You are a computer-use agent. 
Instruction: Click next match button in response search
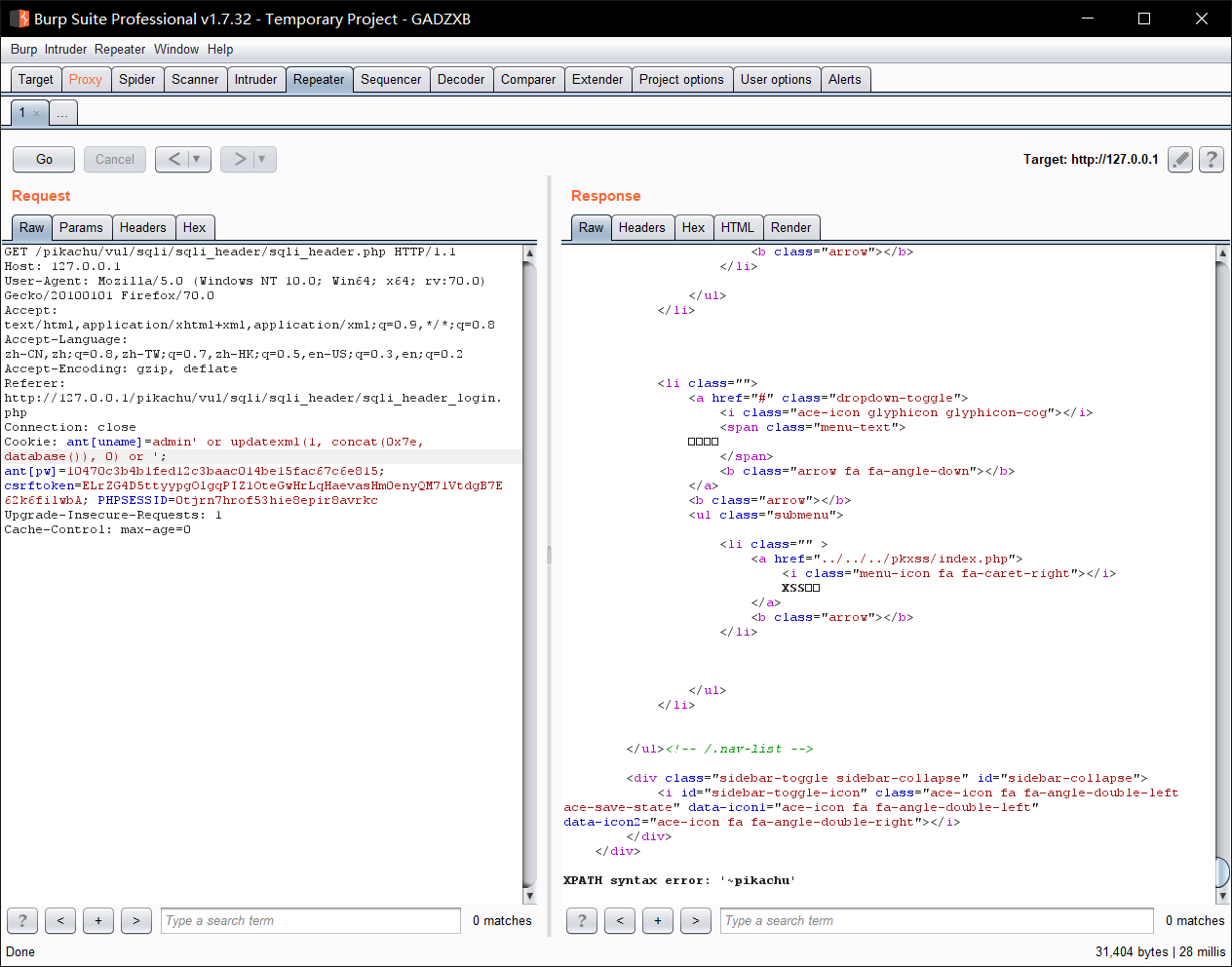(x=696, y=920)
